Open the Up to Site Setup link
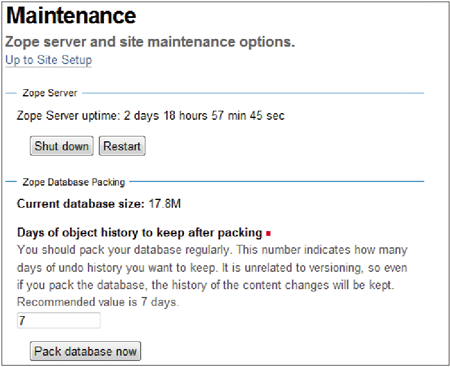 [49, 60]
